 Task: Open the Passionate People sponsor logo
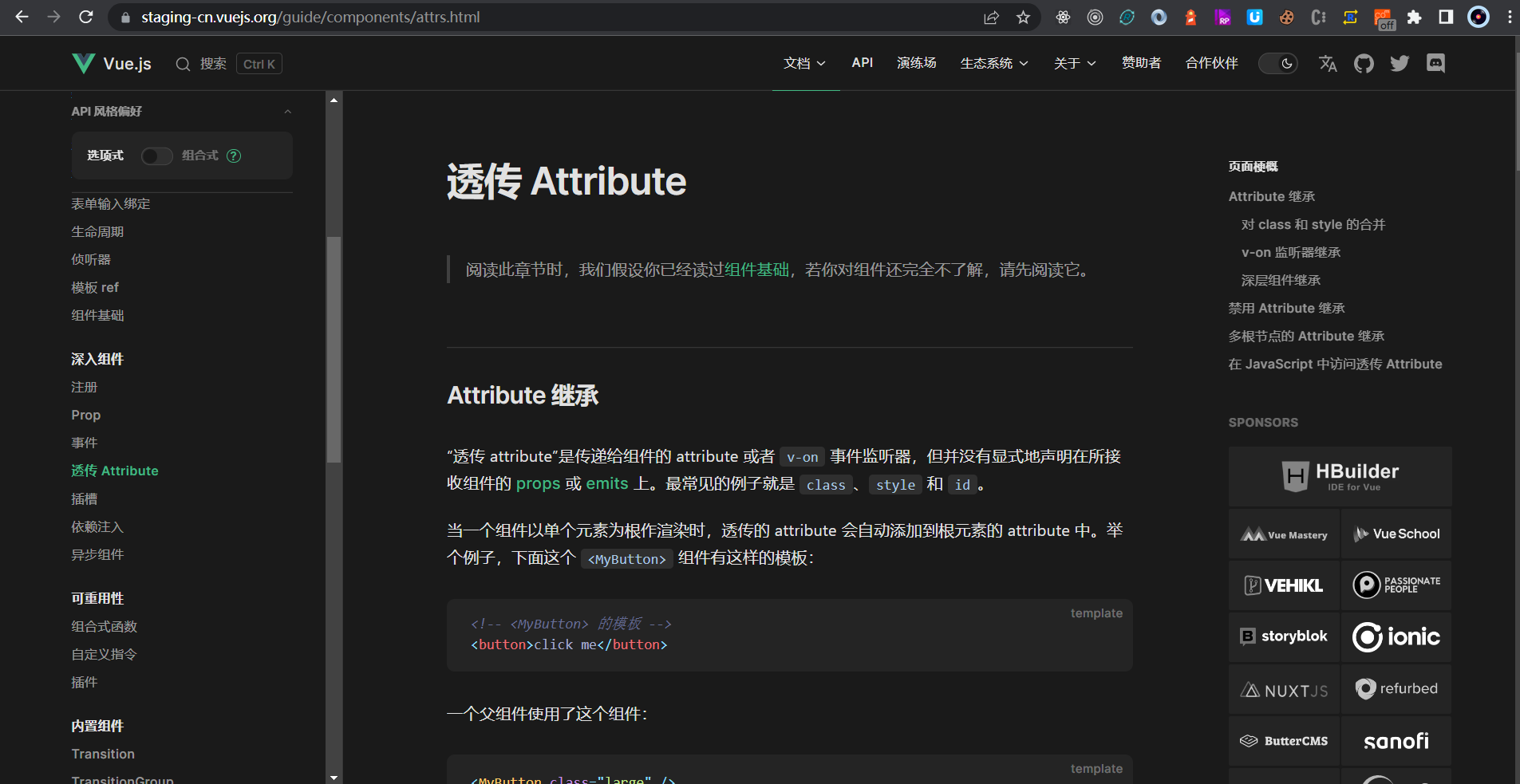point(1396,585)
